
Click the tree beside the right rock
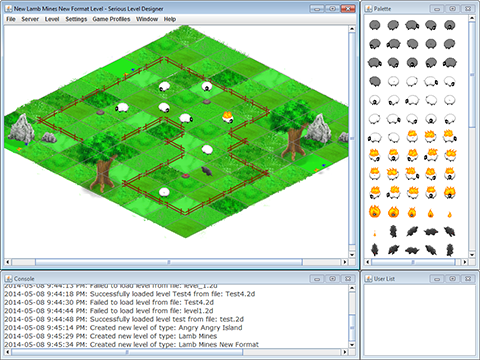pos(292,130)
